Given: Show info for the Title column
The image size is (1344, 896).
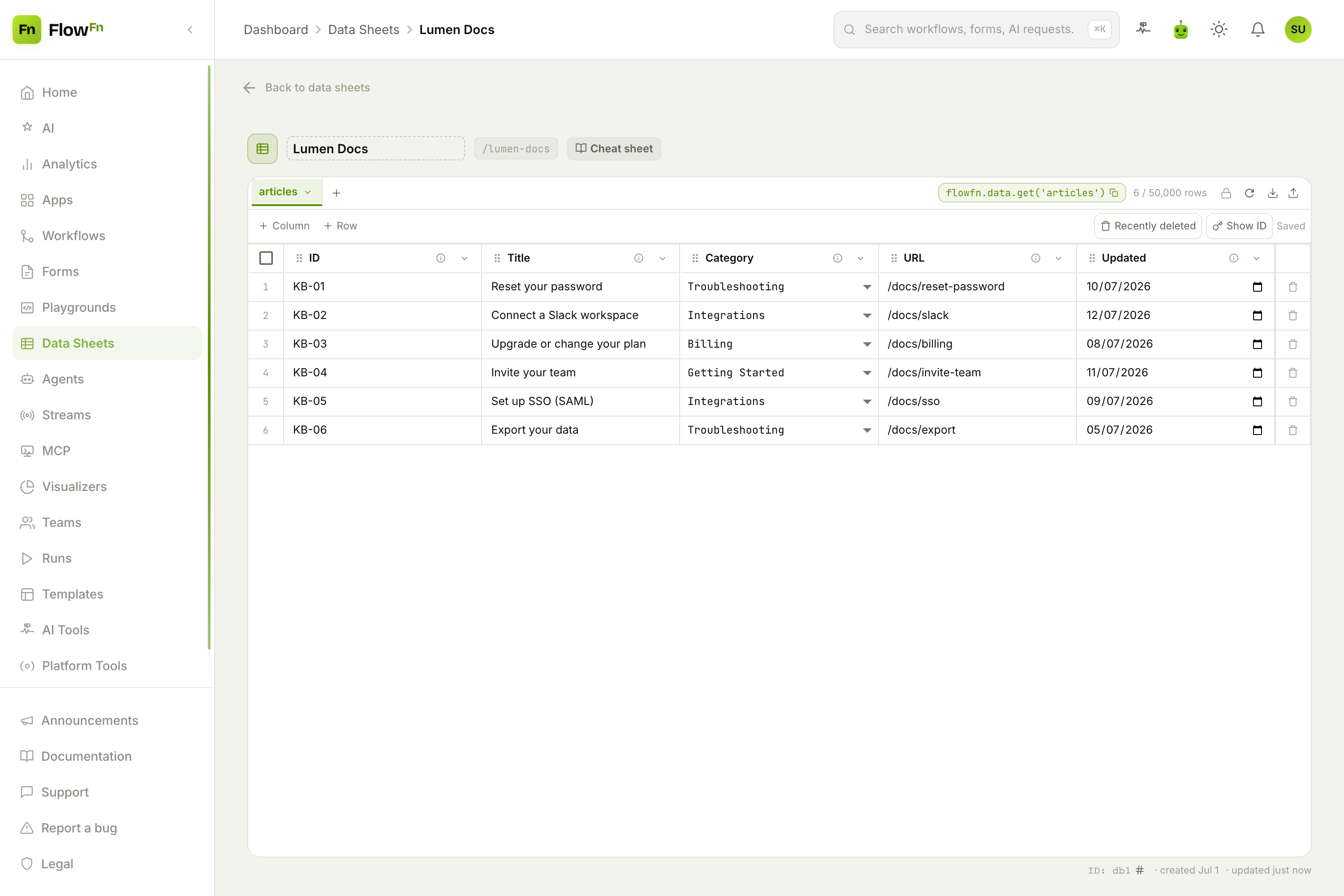Looking at the screenshot, I should pos(639,258).
